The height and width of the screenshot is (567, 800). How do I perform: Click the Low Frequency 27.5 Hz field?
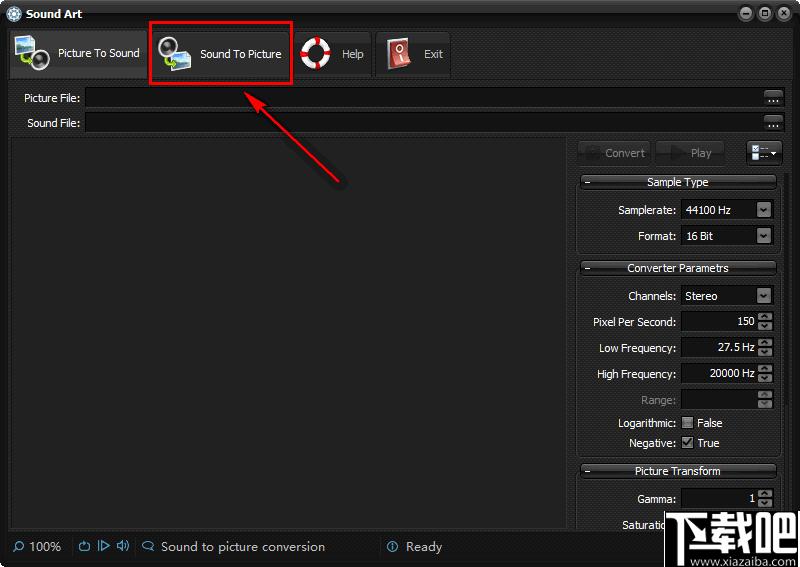[719, 348]
